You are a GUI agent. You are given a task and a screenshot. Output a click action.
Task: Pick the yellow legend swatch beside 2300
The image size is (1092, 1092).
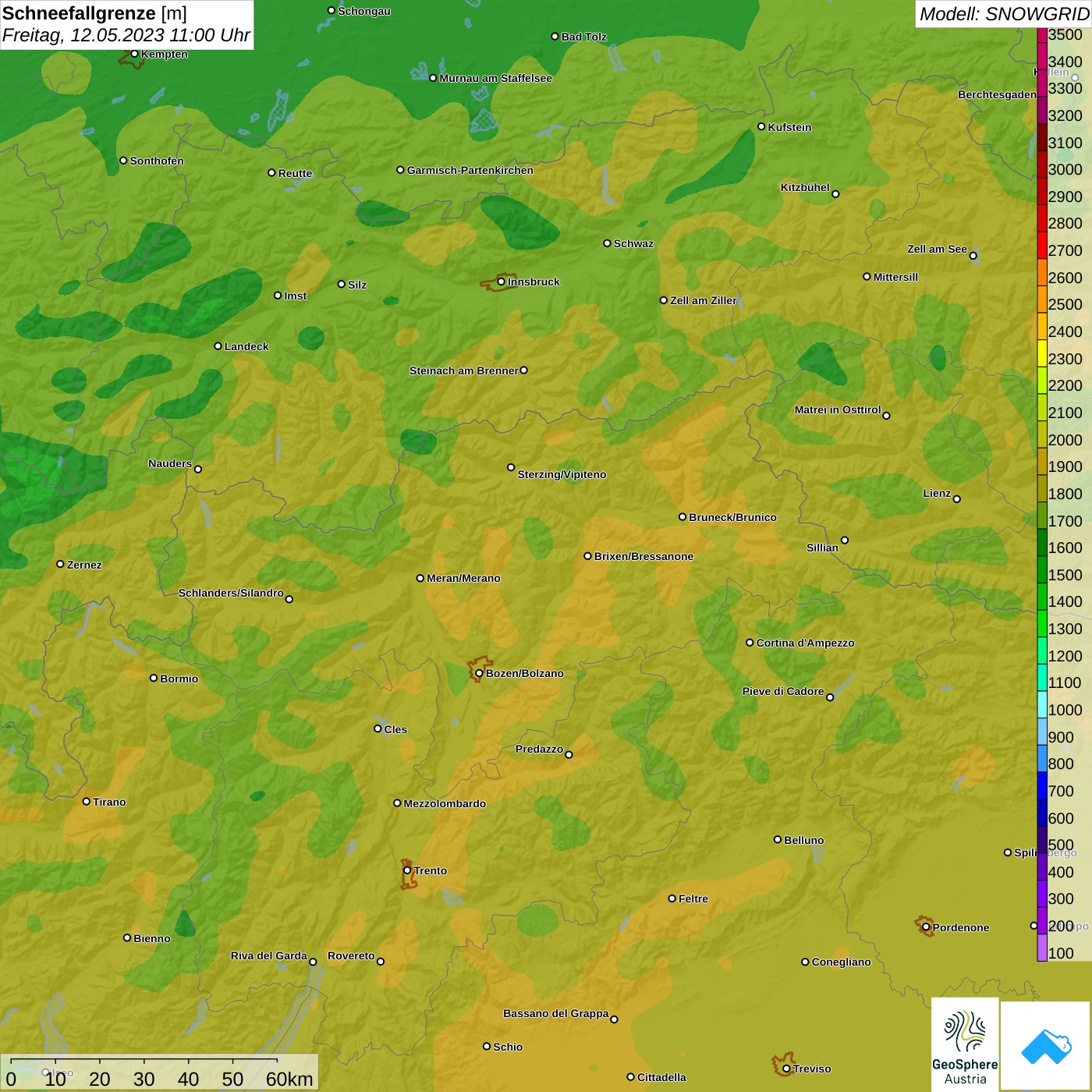1042,353
